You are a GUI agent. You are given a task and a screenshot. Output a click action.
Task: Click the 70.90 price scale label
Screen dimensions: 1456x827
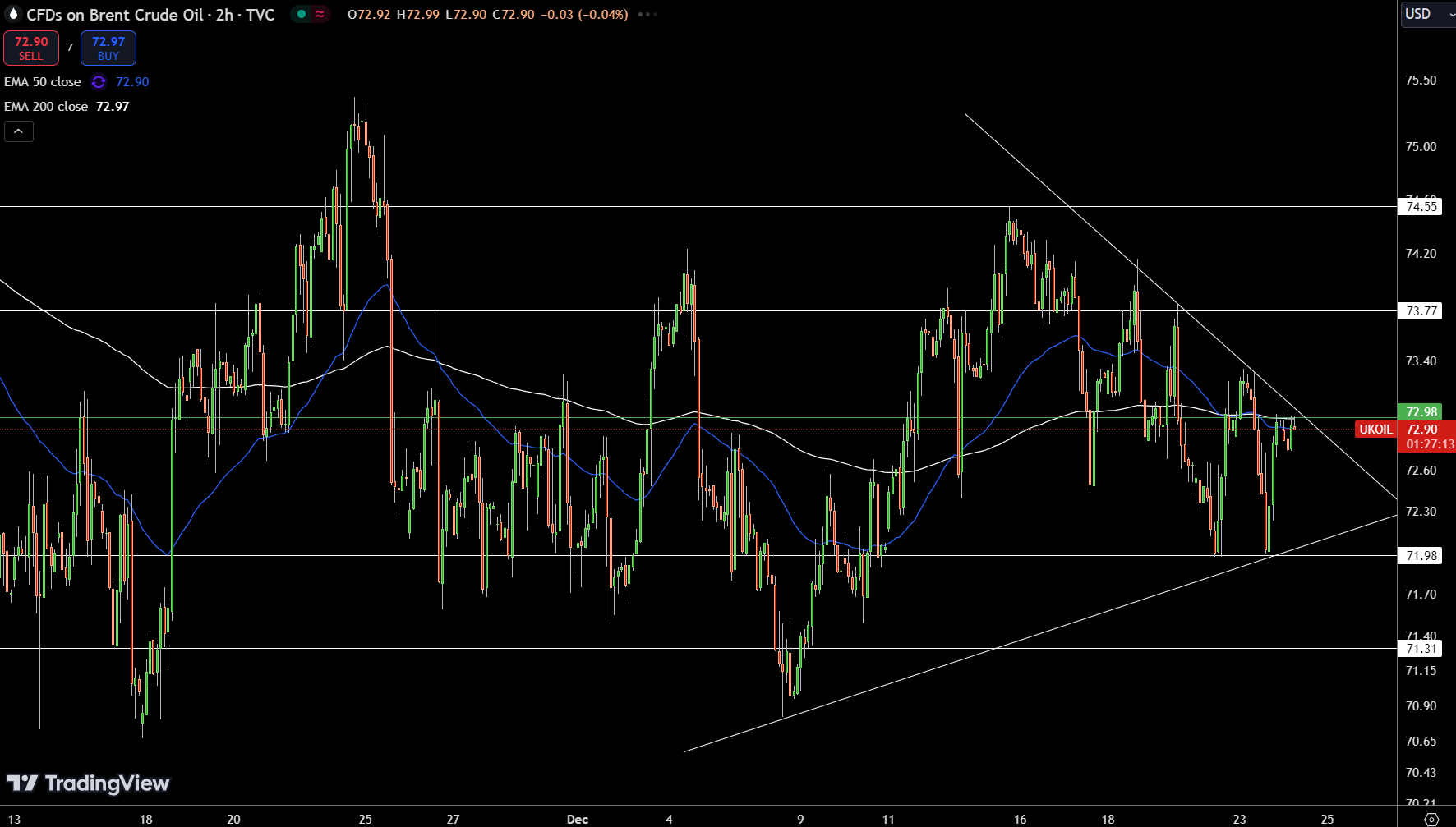click(1421, 705)
